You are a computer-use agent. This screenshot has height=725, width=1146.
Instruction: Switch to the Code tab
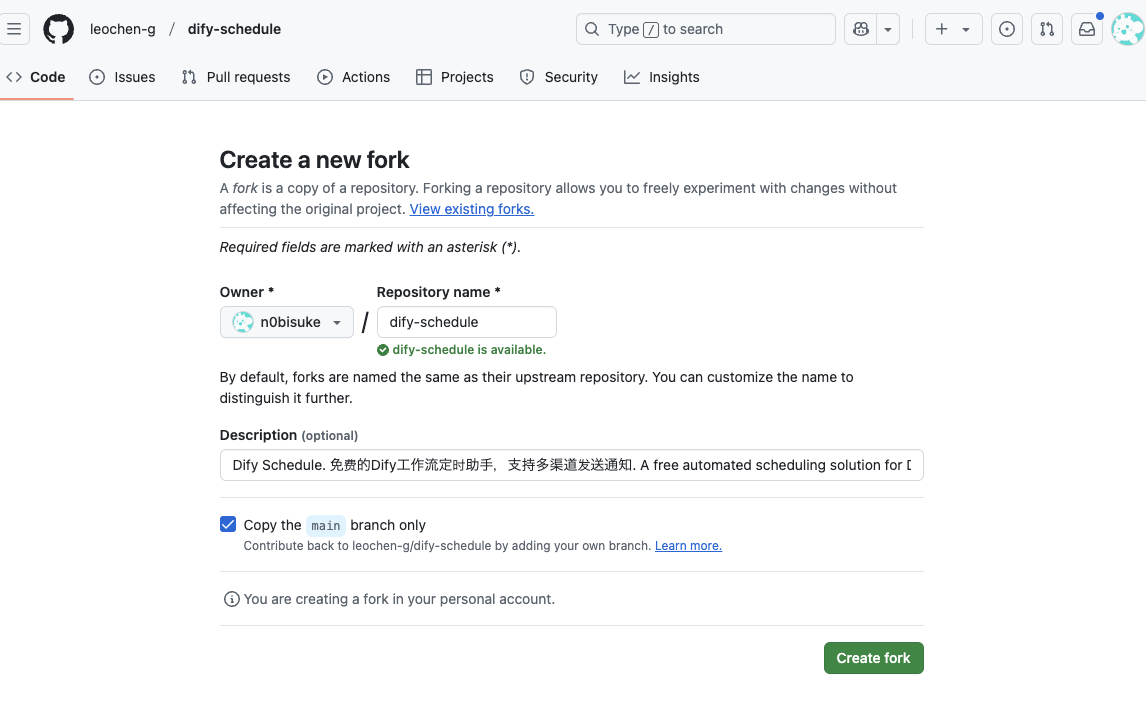36,77
